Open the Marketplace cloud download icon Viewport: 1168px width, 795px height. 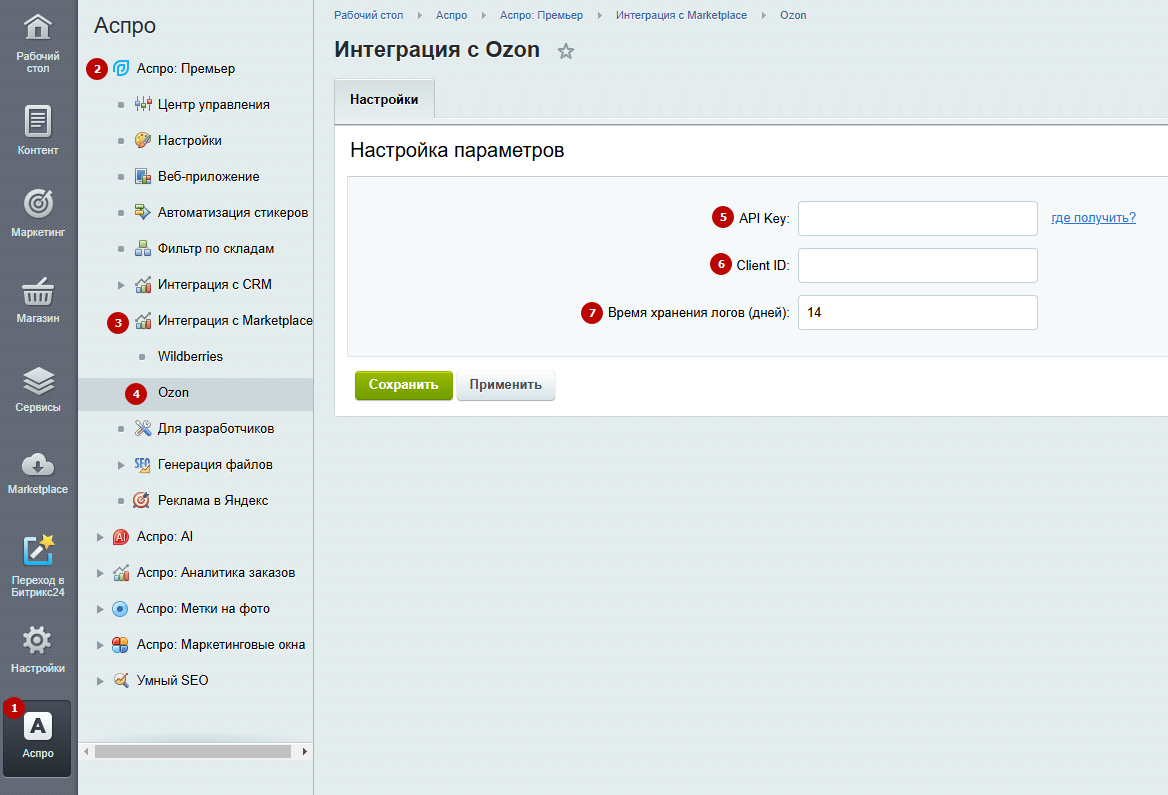(38, 465)
